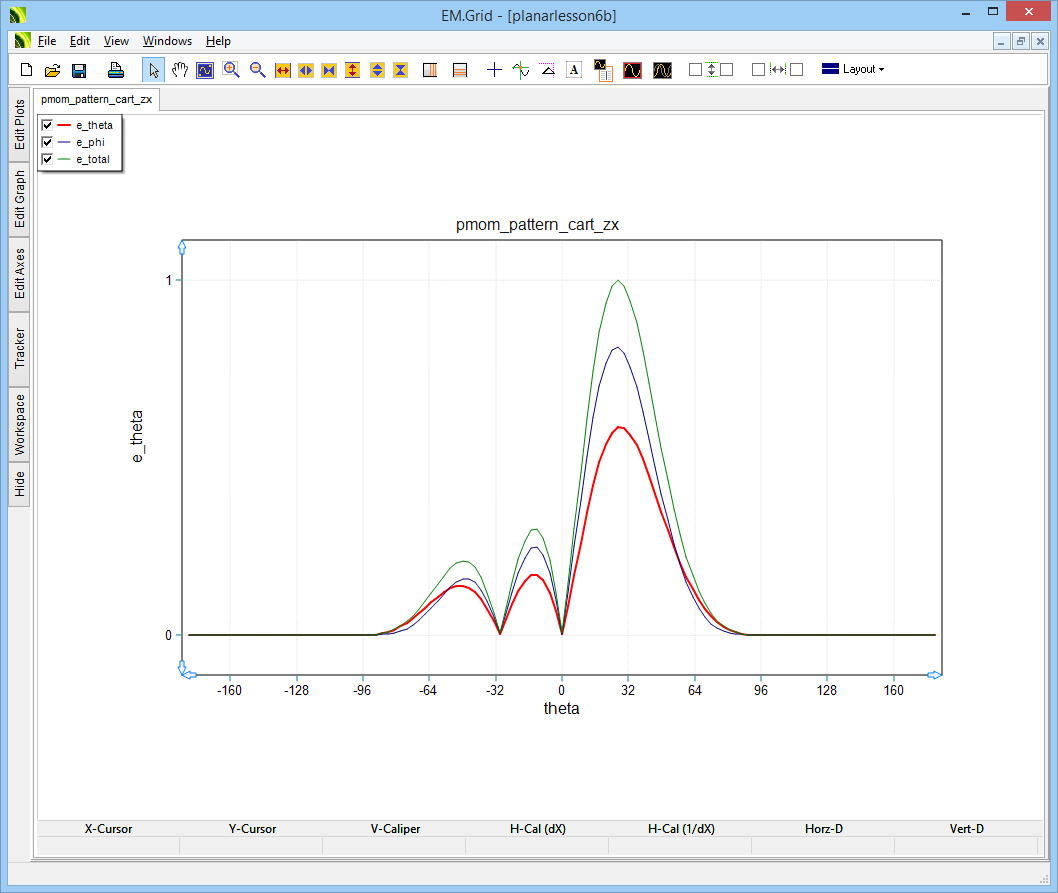
Task: Open the Edit Plots side panel
Action: [x=20, y=124]
